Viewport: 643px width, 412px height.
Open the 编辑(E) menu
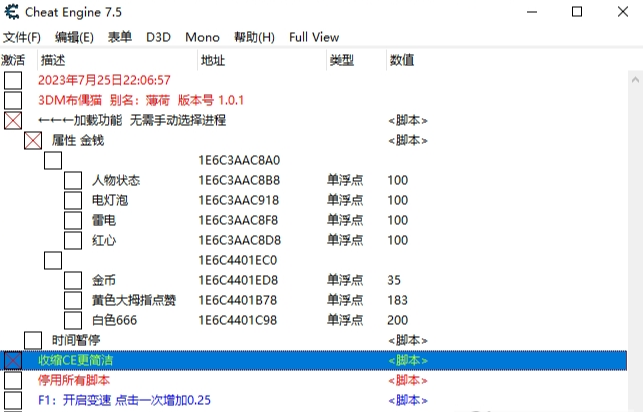[74, 37]
